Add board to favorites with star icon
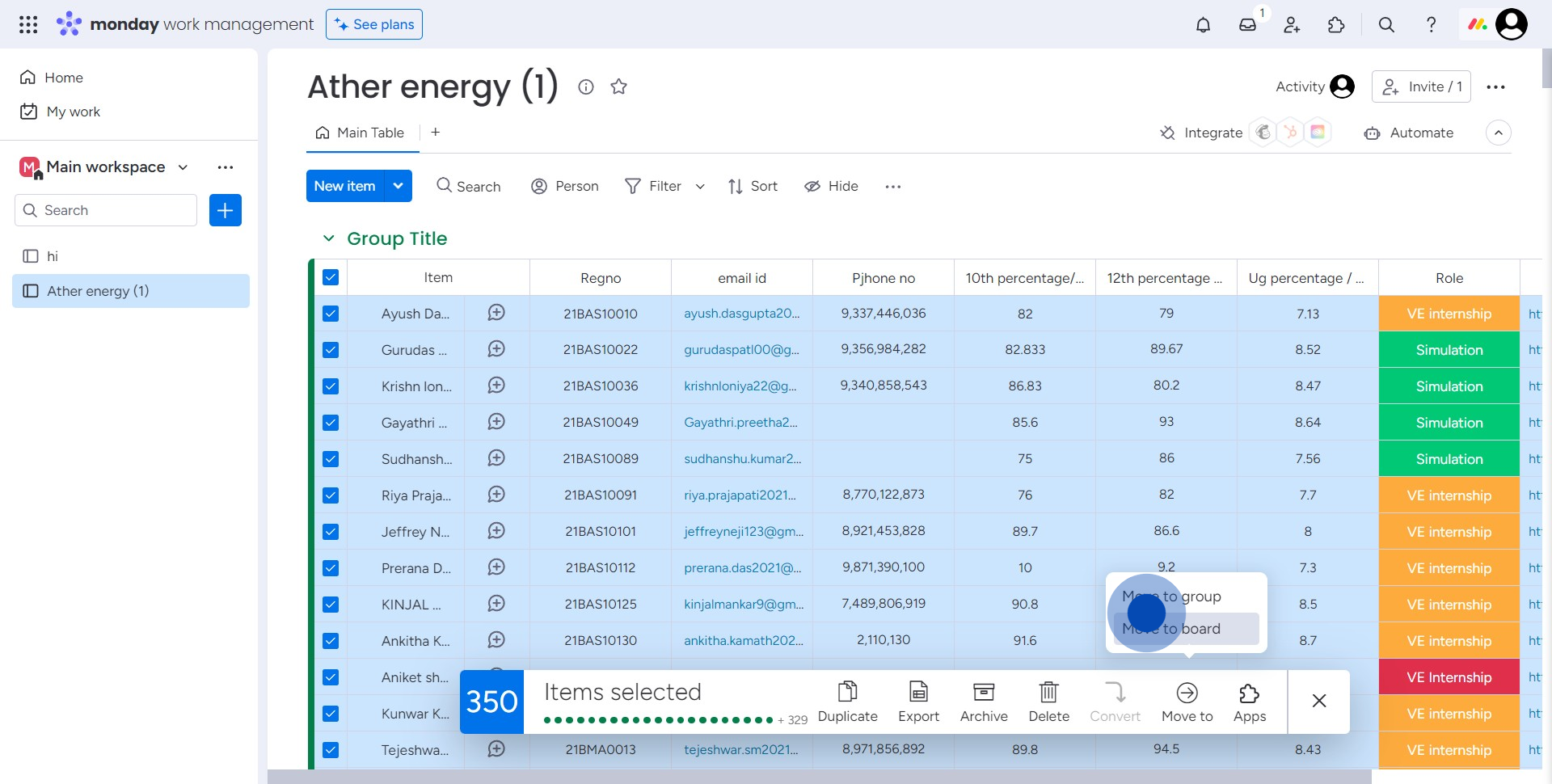Screen dimensions: 1552x784 619,86
